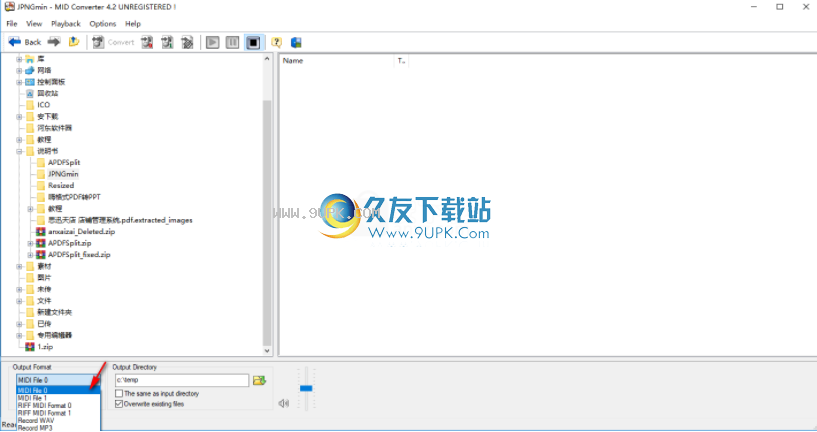
Task: Click the folder tree vertical scrollbar thumb
Action: (267, 223)
